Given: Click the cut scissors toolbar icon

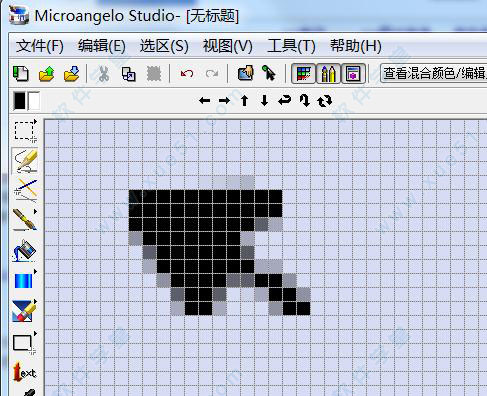Looking at the screenshot, I should click(x=104, y=74).
